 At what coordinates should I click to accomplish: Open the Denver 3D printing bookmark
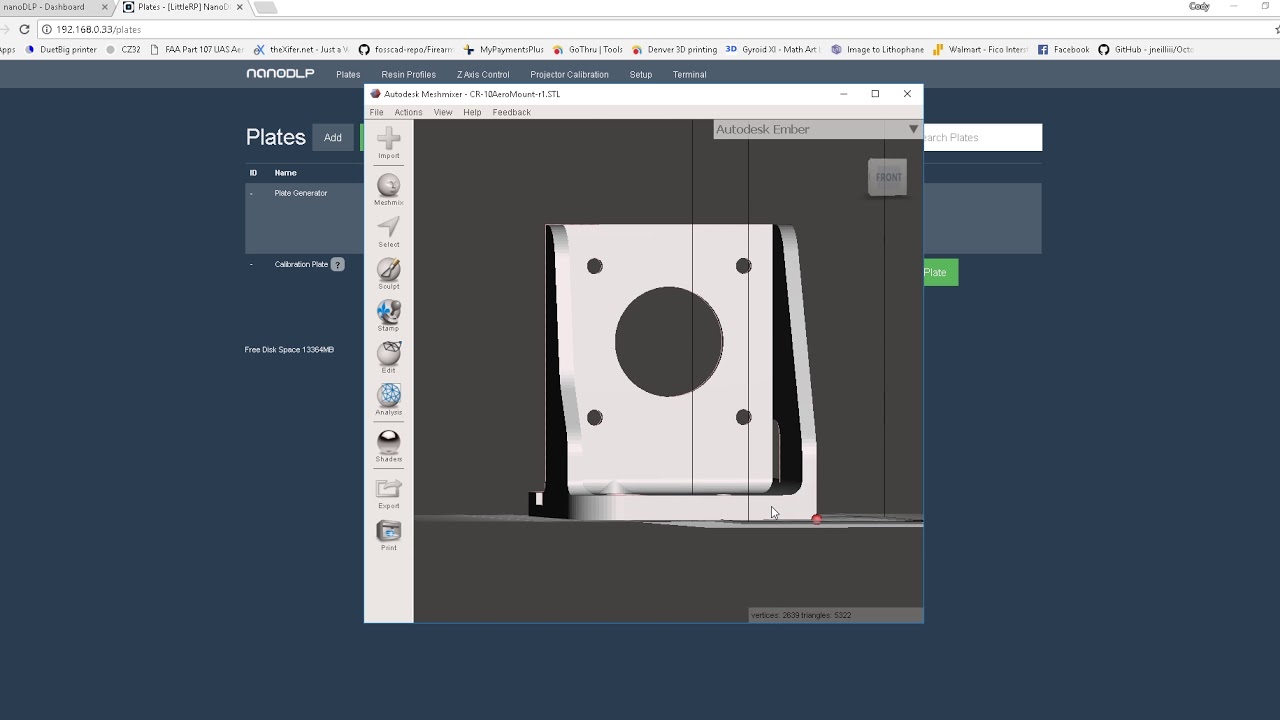click(674, 49)
